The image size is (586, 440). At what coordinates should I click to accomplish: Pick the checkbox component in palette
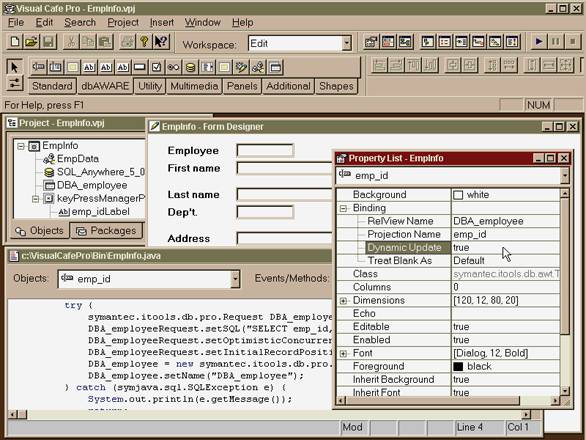point(157,67)
